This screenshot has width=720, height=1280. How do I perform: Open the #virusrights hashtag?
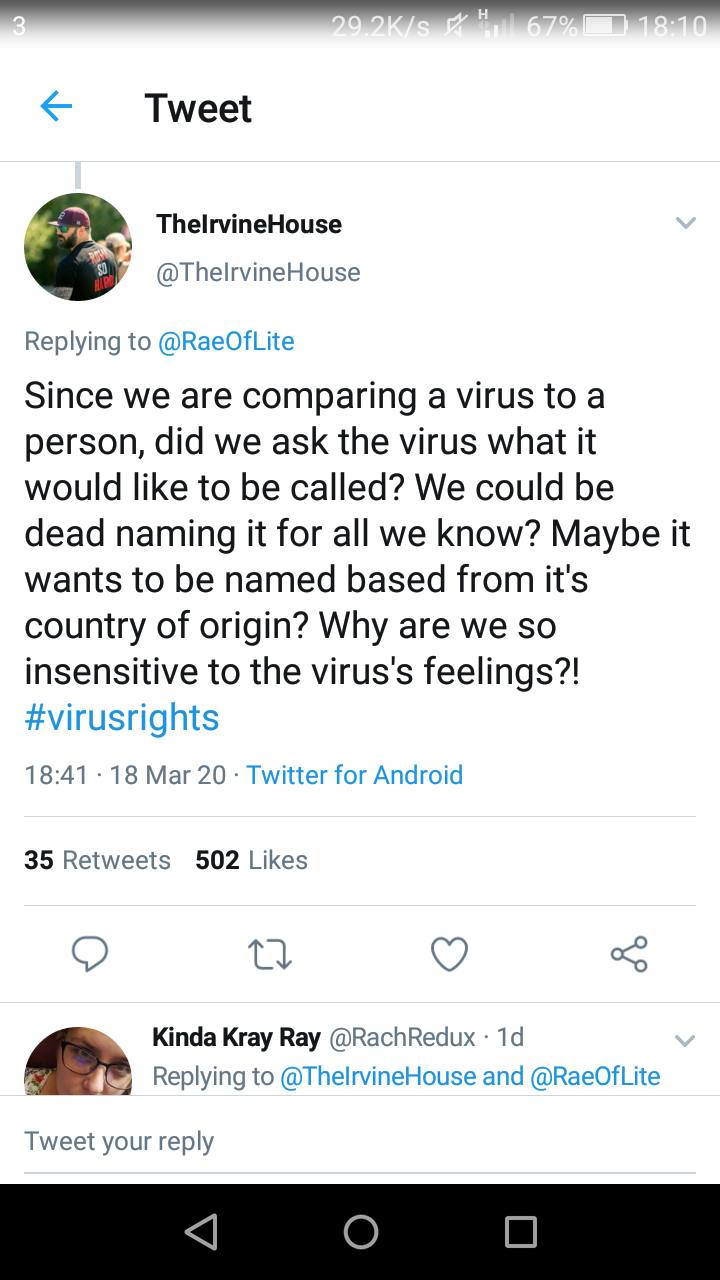point(122,717)
